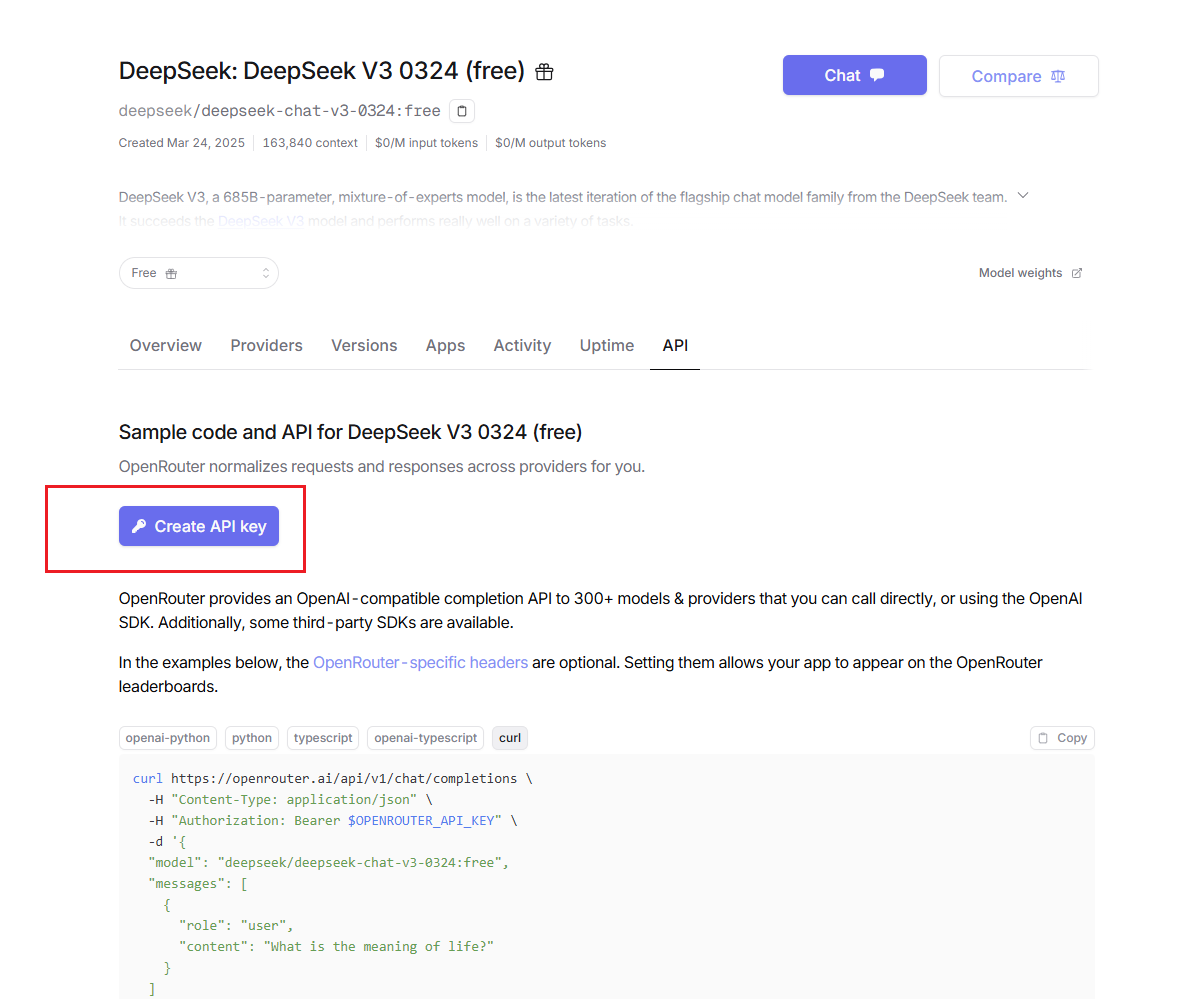Click the external link icon beside Model weights
This screenshot has height=999, width=1194.
click(1077, 273)
